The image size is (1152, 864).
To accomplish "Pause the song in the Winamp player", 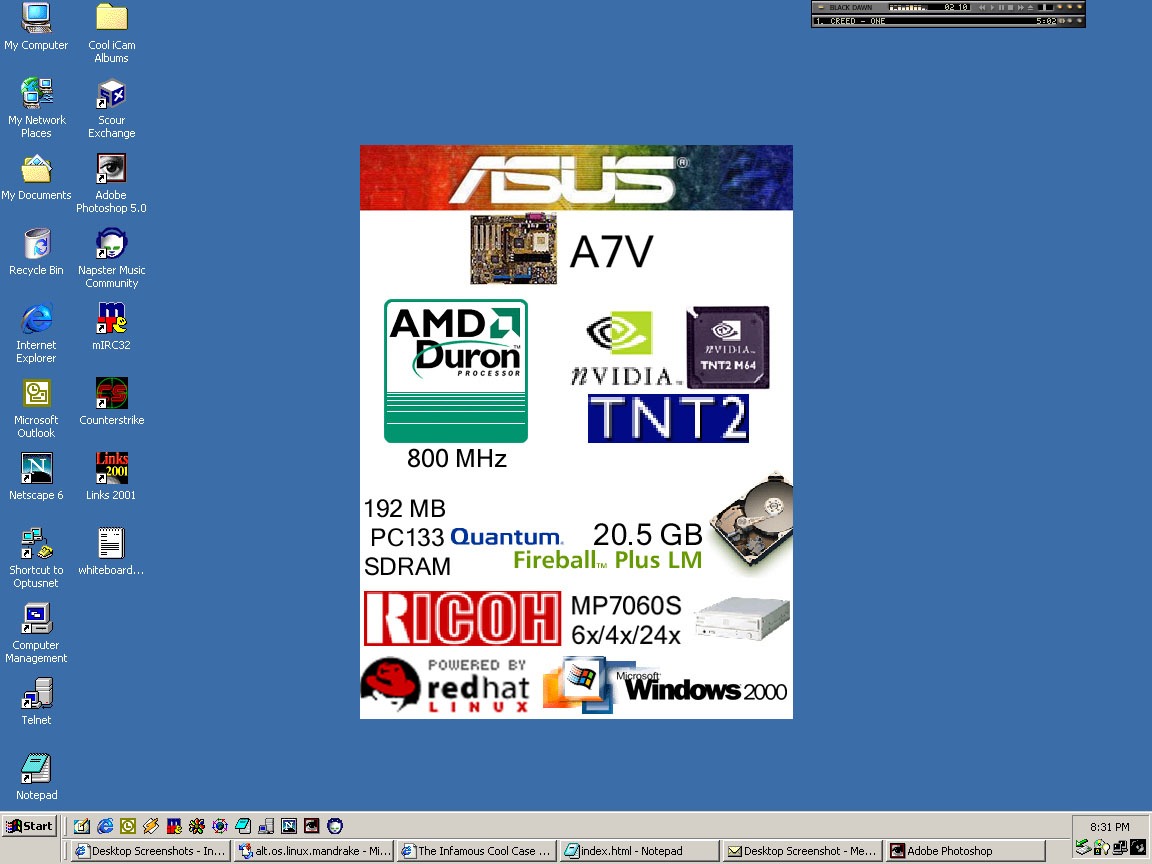I will click(x=1002, y=7).
